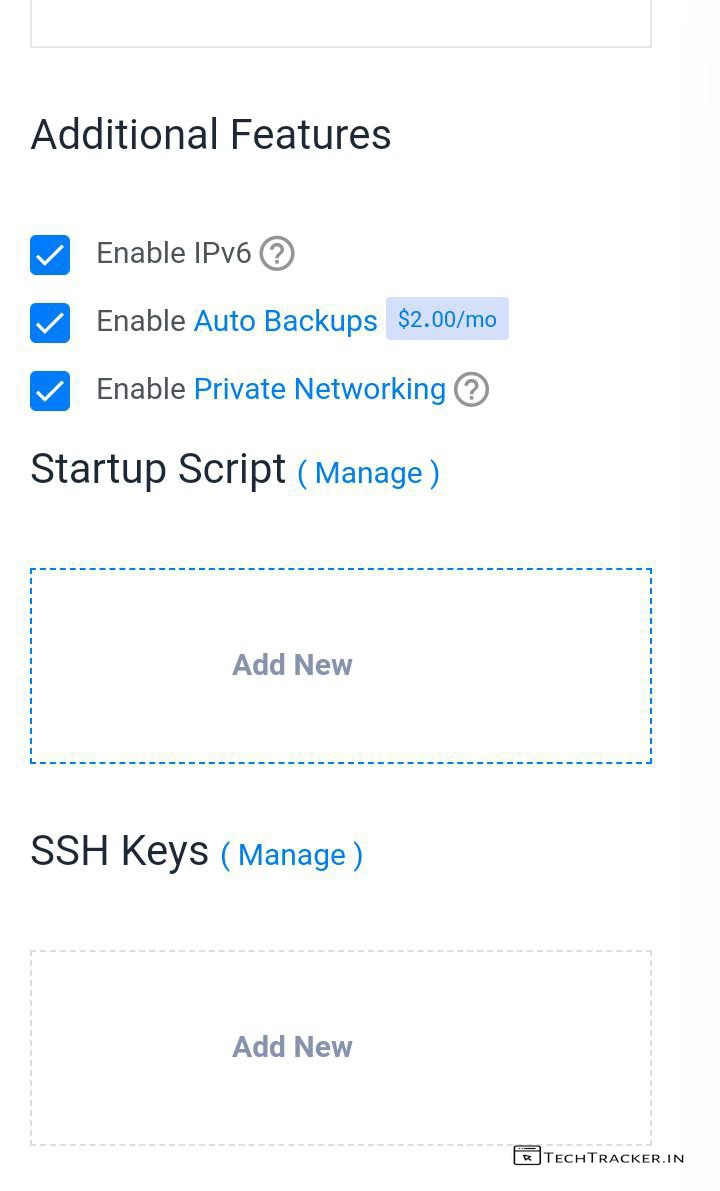Image resolution: width=720 pixels, height=1191 pixels.
Task: Open the Private Networking link
Action: click(x=319, y=389)
